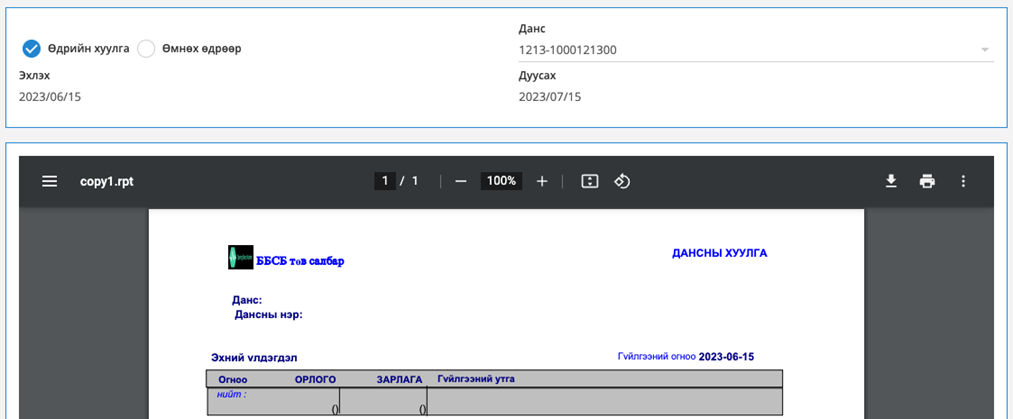
Task: Print the account statement PDF
Action: click(x=927, y=181)
